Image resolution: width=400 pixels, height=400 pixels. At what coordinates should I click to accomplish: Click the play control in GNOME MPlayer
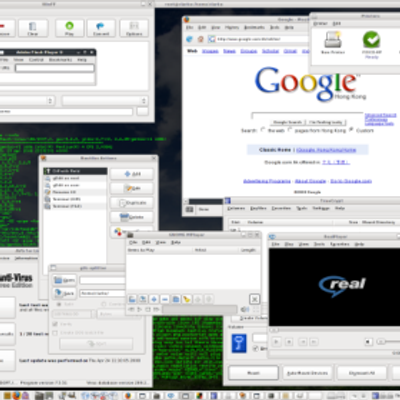(x=139, y=310)
